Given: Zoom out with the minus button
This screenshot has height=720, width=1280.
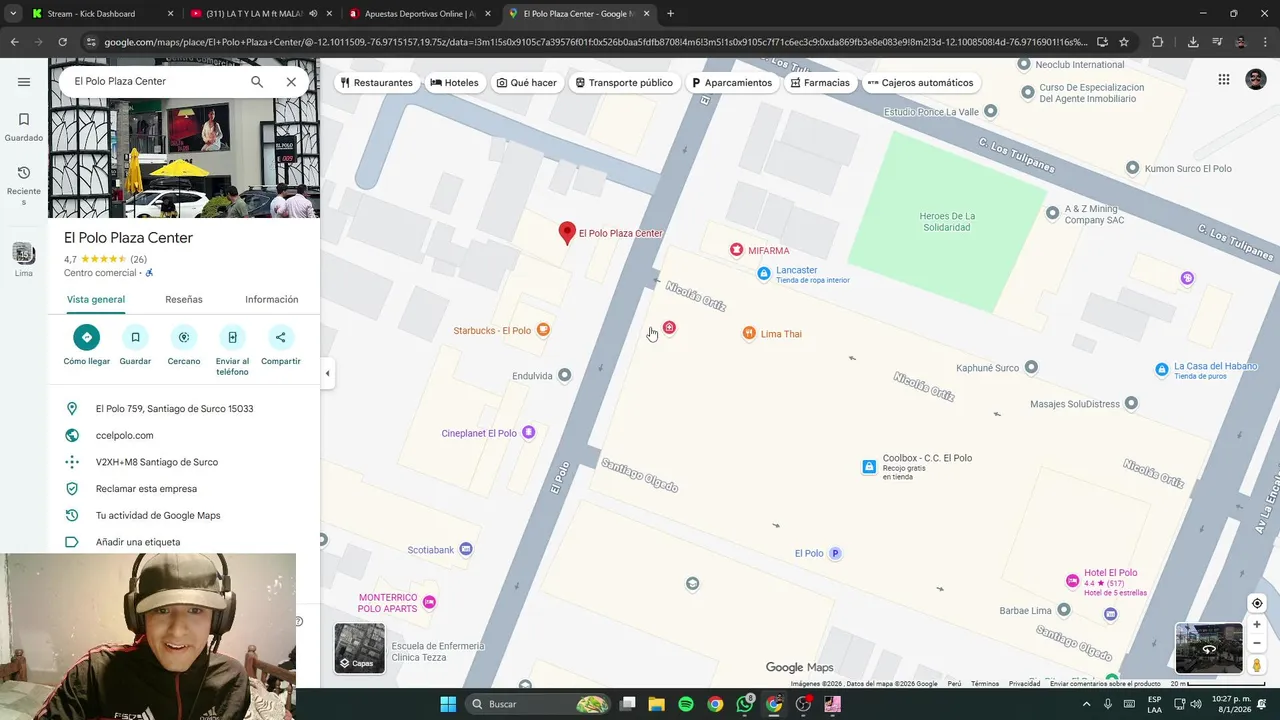Looking at the screenshot, I should coord(1257,643).
